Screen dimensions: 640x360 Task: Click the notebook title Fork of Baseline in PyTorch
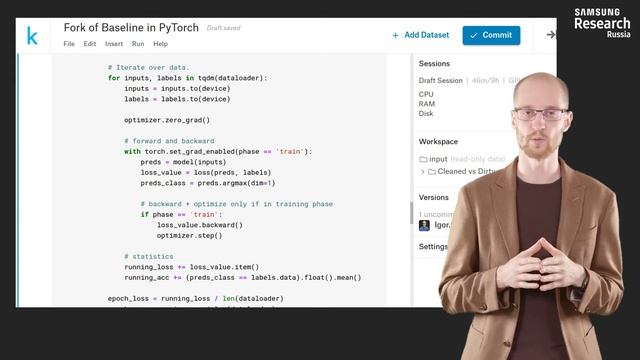coord(131,27)
